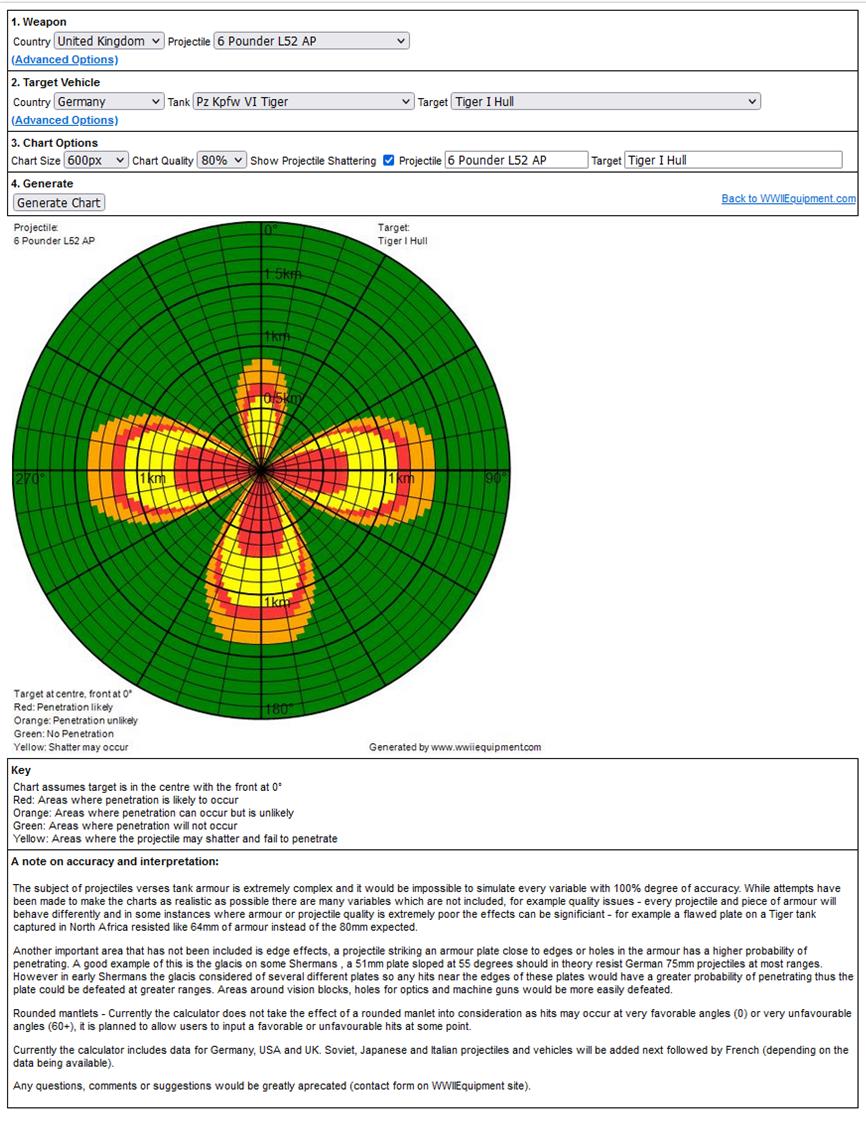866x1124 pixels.
Task: Click the 90° label on the polar chart
Action: (x=496, y=478)
